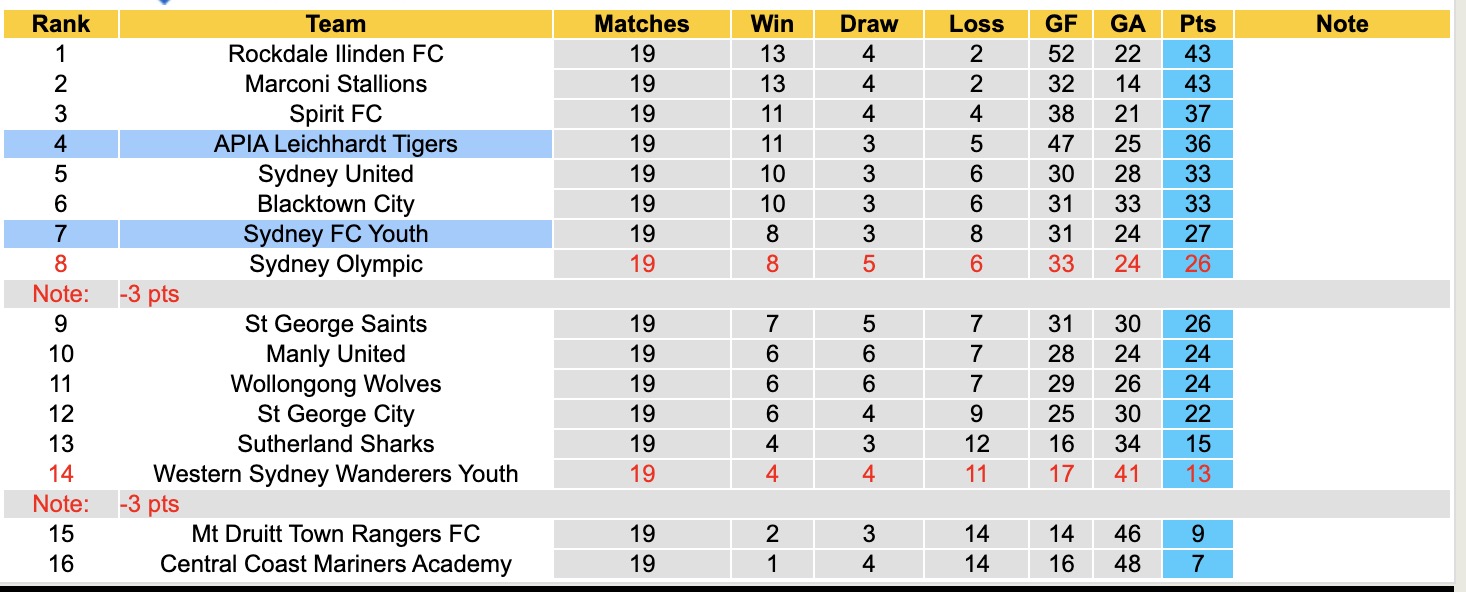Image resolution: width=1466 pixels, height=592 pixels.
Task: Click the -3 pts note under Sydney Olympic
Action: 150,295
